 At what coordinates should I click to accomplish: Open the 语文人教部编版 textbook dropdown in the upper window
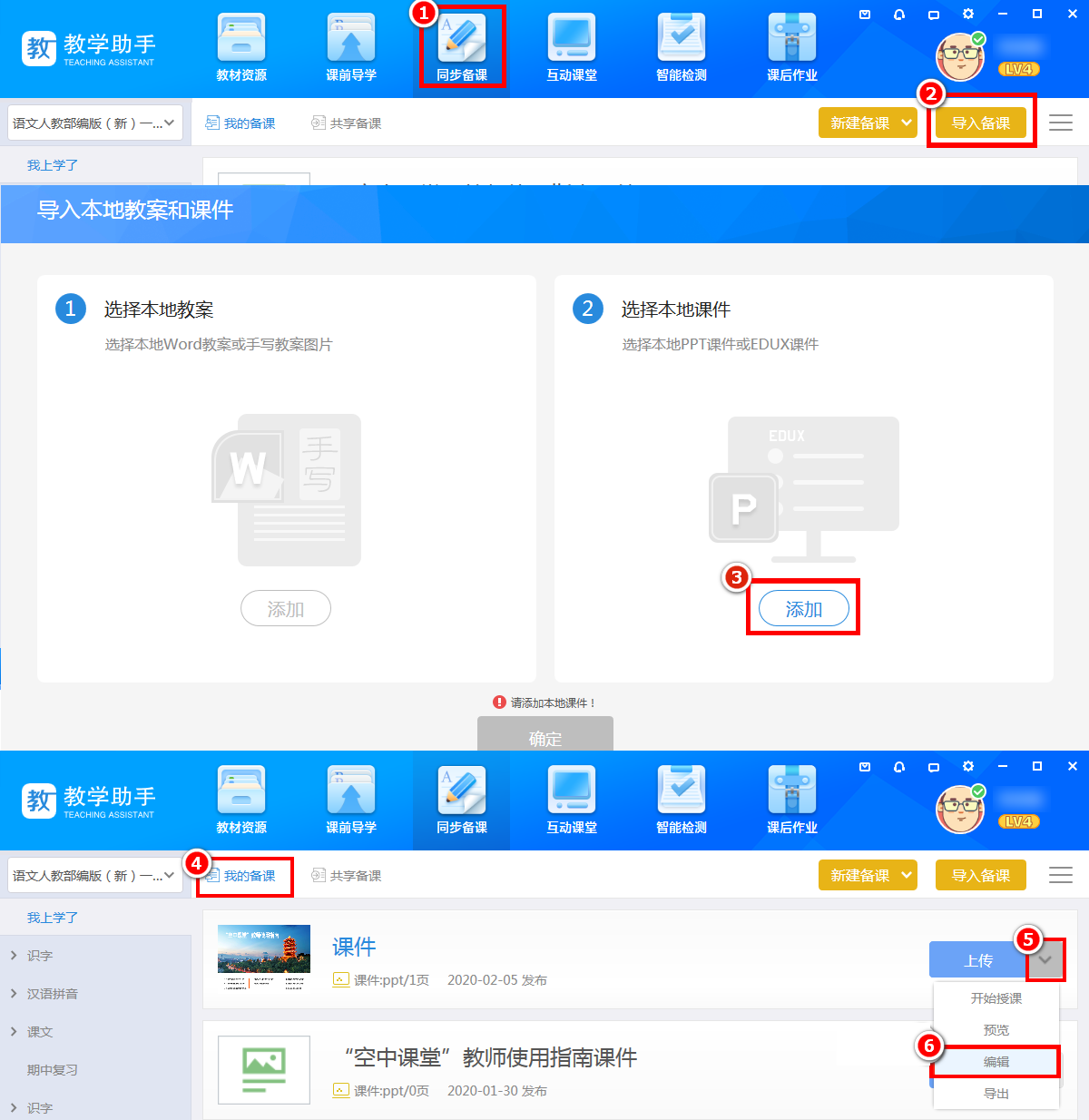[94, 123]
